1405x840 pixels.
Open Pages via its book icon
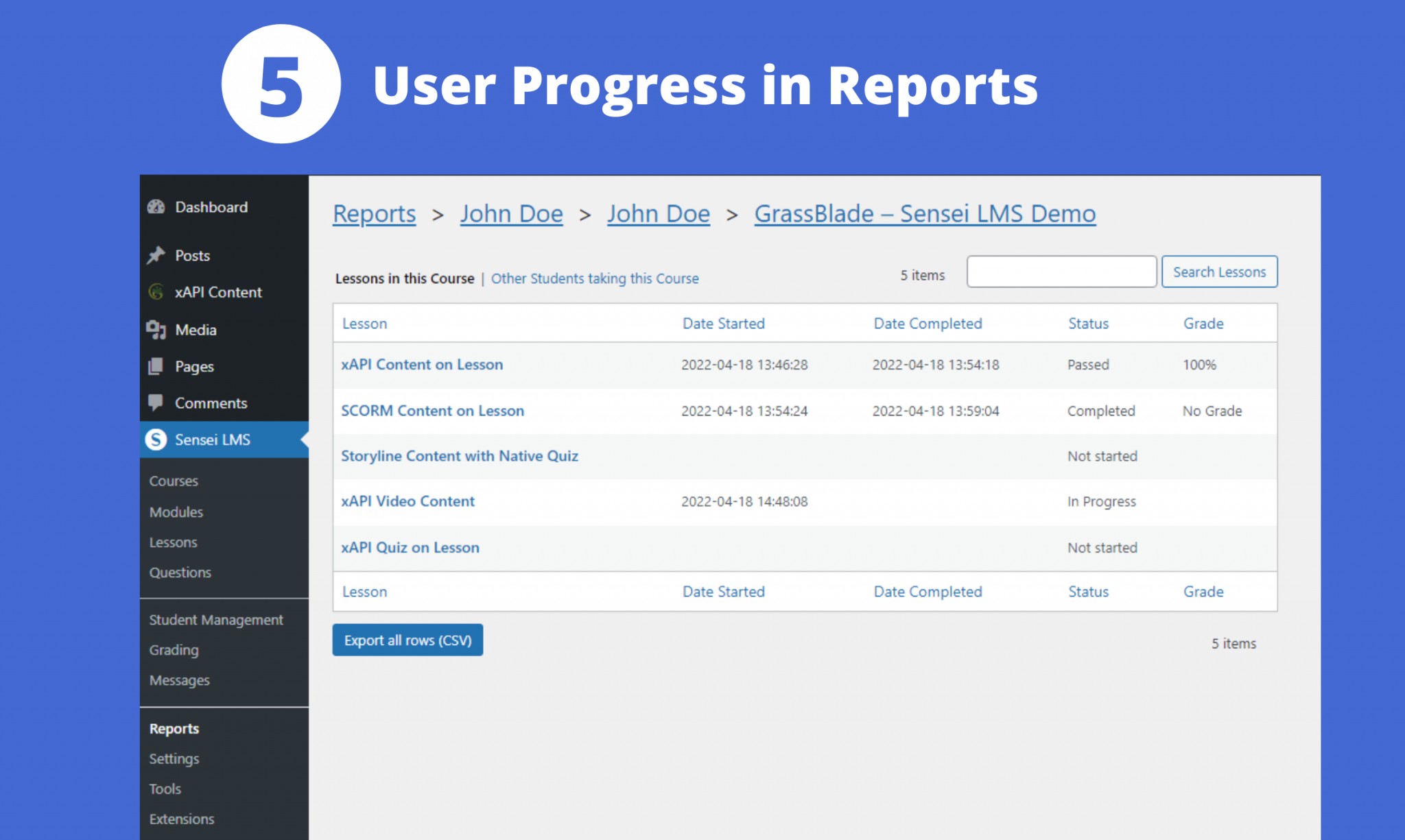point(156,366)
